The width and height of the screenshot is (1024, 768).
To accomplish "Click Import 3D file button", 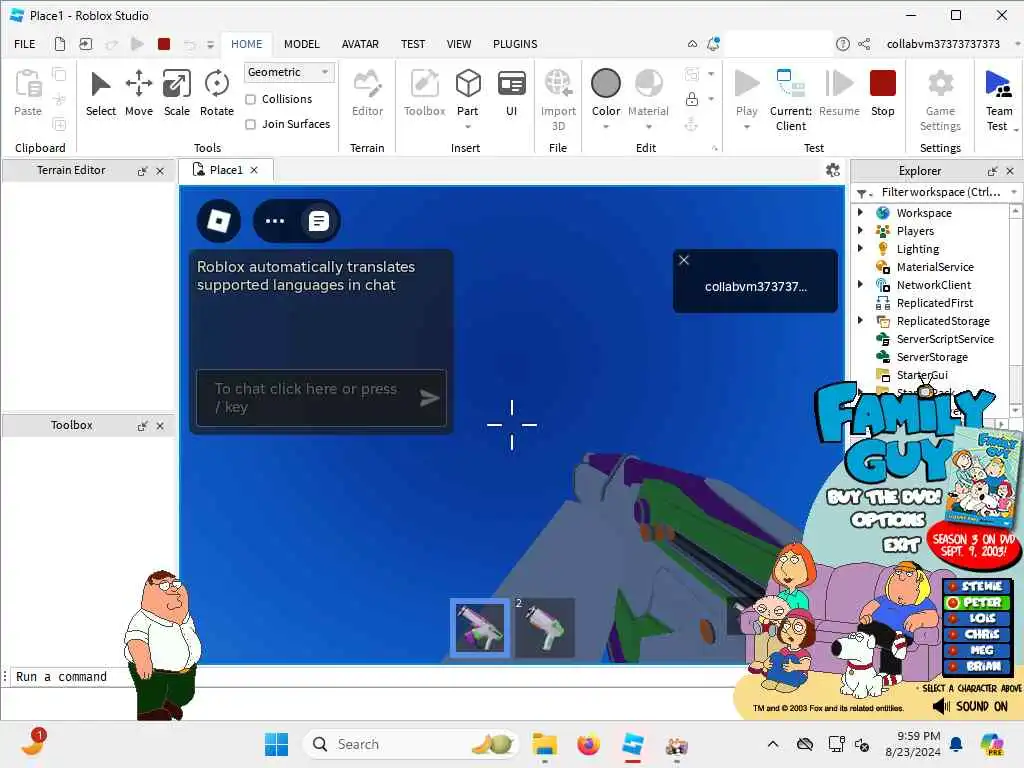I will coord(558,100).
